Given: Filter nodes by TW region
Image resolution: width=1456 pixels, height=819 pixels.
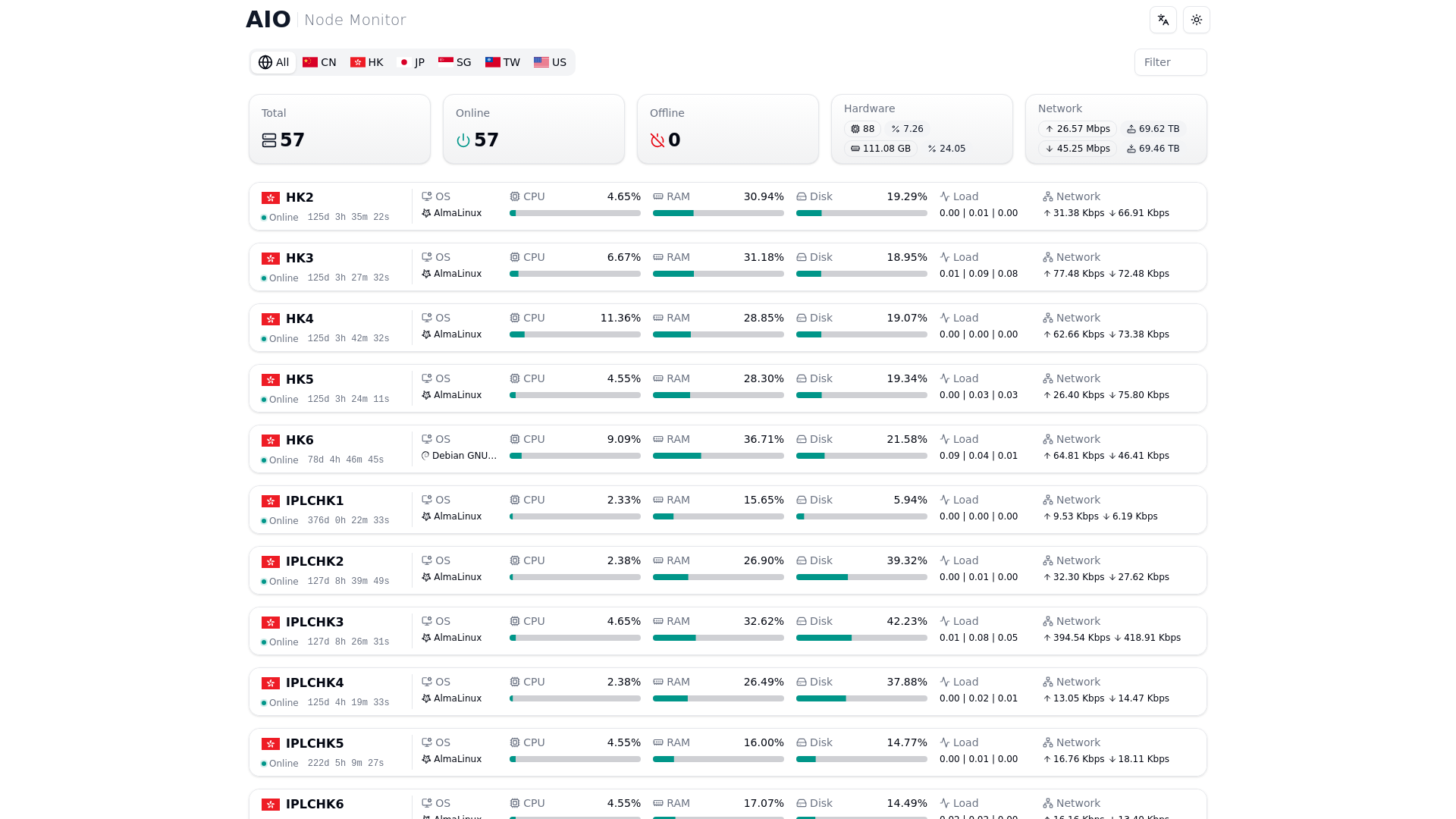Looking at the screenshot, I should [x=503, y=62].
